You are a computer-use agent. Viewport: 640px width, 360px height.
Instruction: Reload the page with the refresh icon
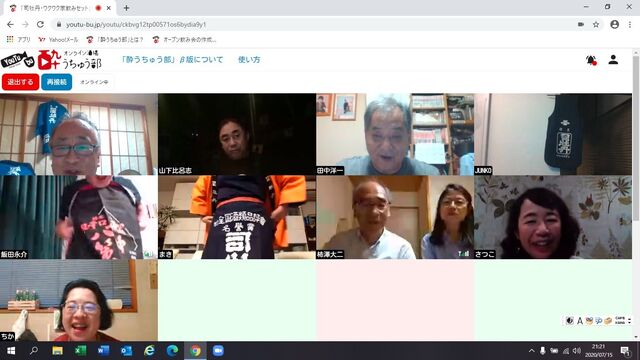(x=40, y=24)
